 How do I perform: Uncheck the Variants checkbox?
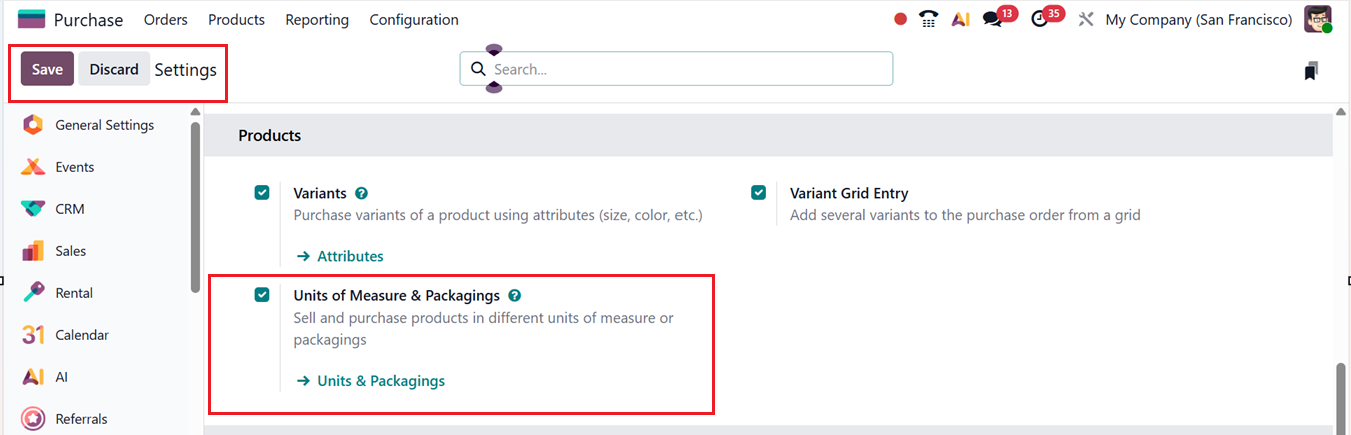coord(262,193)
